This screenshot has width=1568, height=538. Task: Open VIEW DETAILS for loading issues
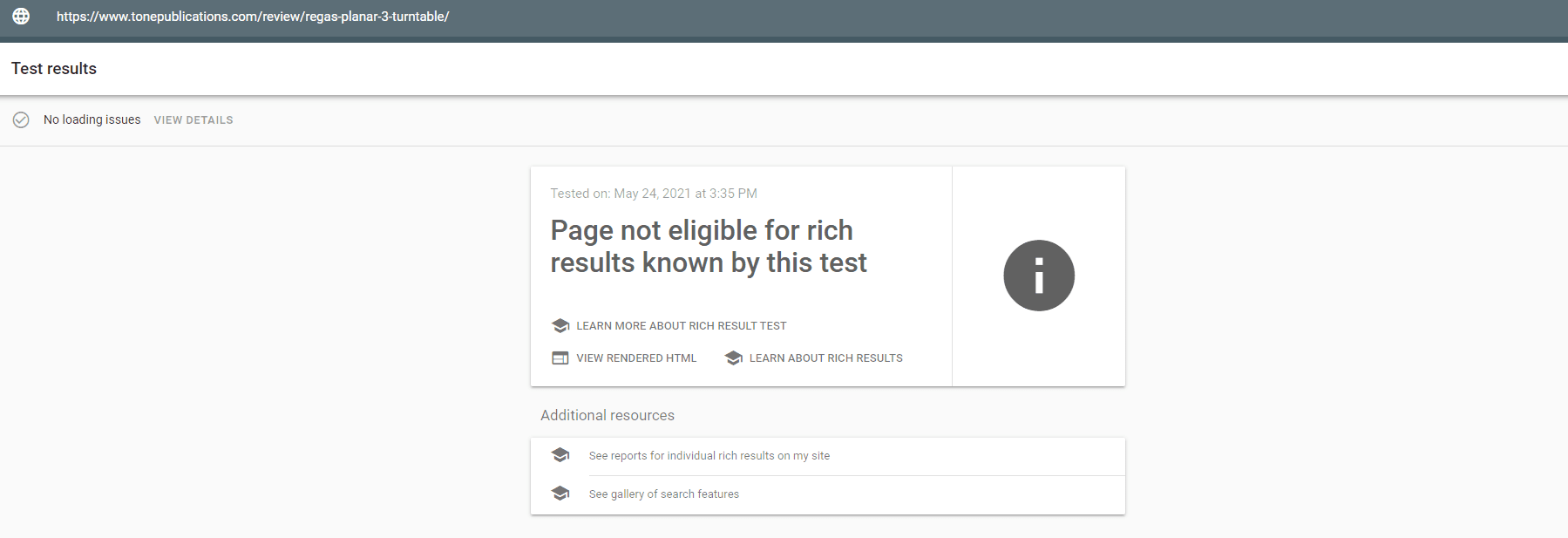(x=193, y=120)
